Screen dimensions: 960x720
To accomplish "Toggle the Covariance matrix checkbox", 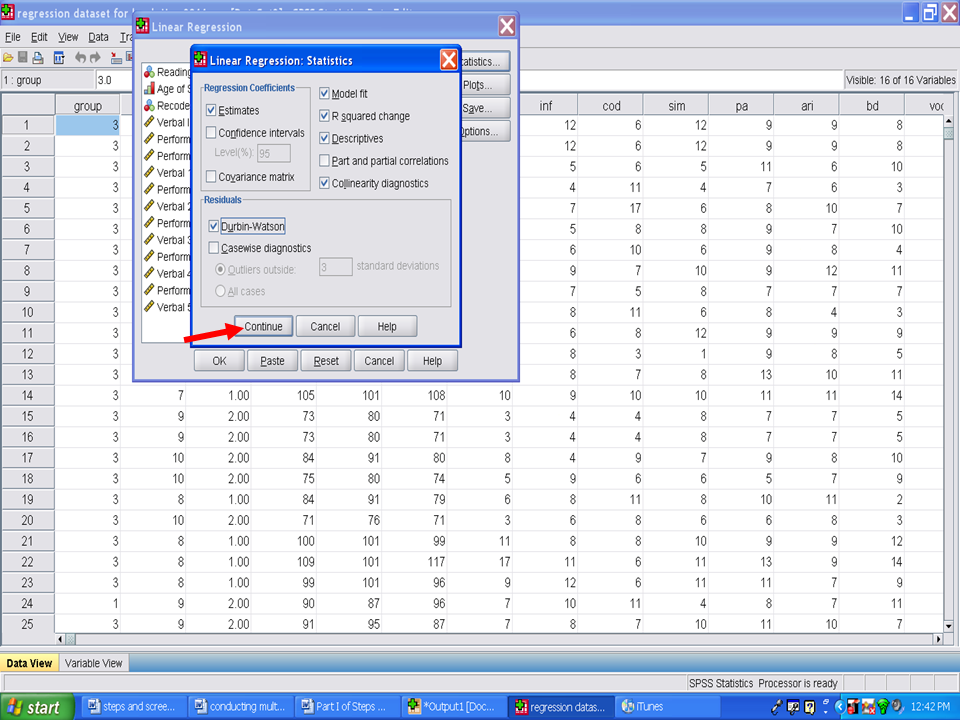I will [211, 177].
